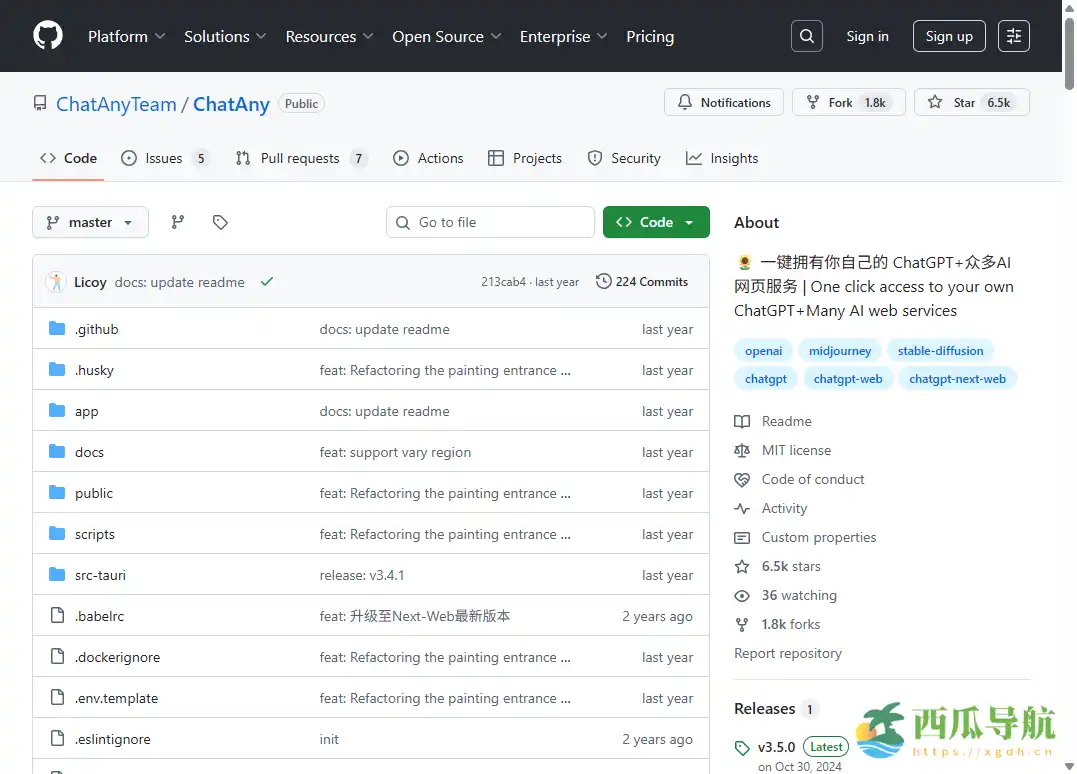
Task: Click the appearance settings sliders icon
Action: [x=1014, y=36]
